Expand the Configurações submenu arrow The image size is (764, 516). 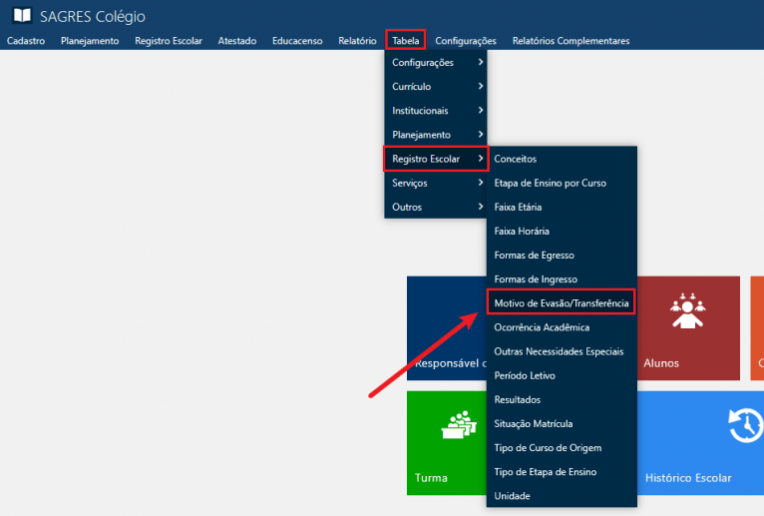coord(481,63)
